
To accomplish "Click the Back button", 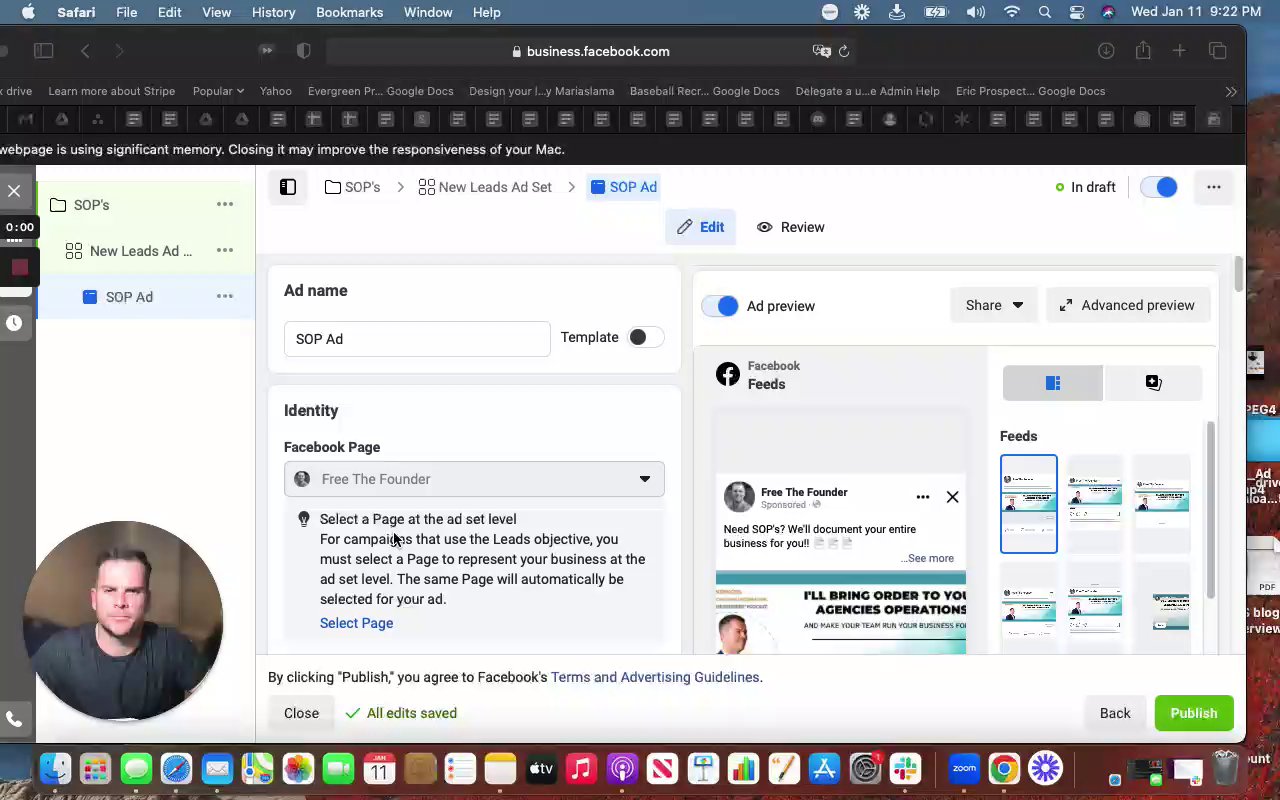I will (1115, 713).
